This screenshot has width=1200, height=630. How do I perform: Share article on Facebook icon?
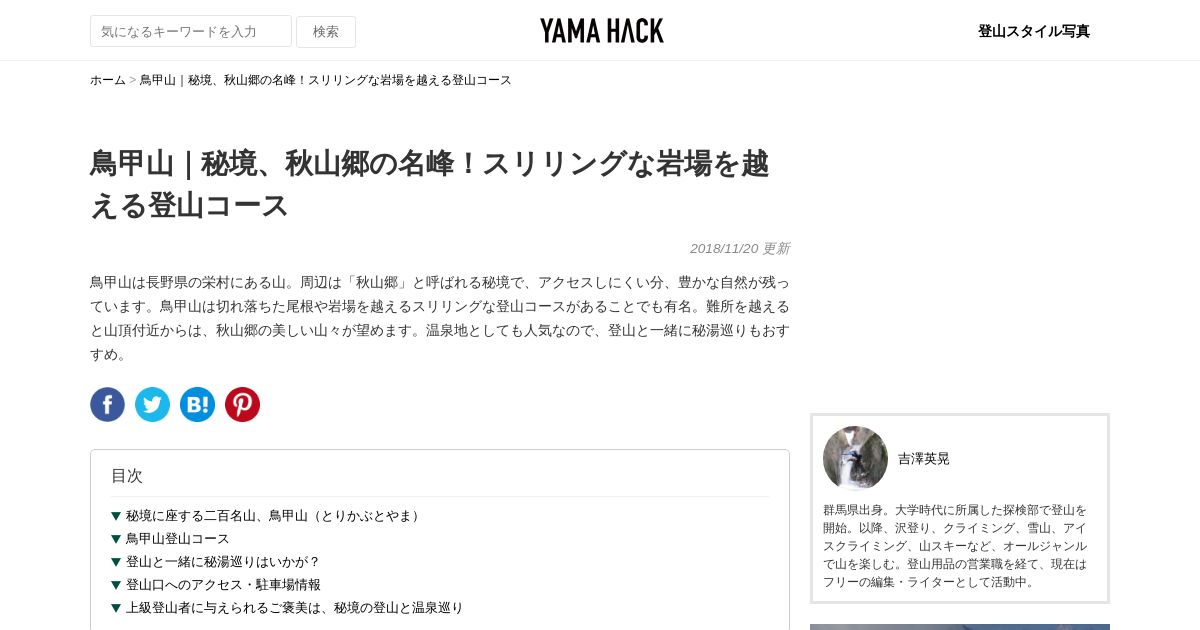click(x=107, y=404)
